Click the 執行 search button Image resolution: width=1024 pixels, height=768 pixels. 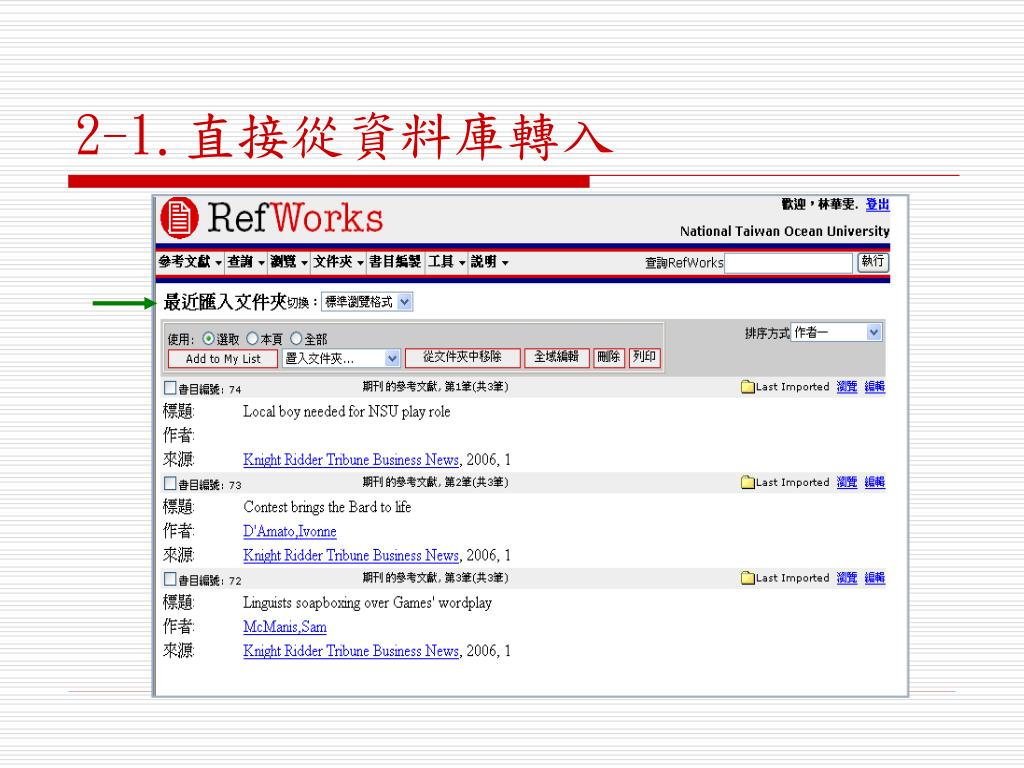[872, 263]
